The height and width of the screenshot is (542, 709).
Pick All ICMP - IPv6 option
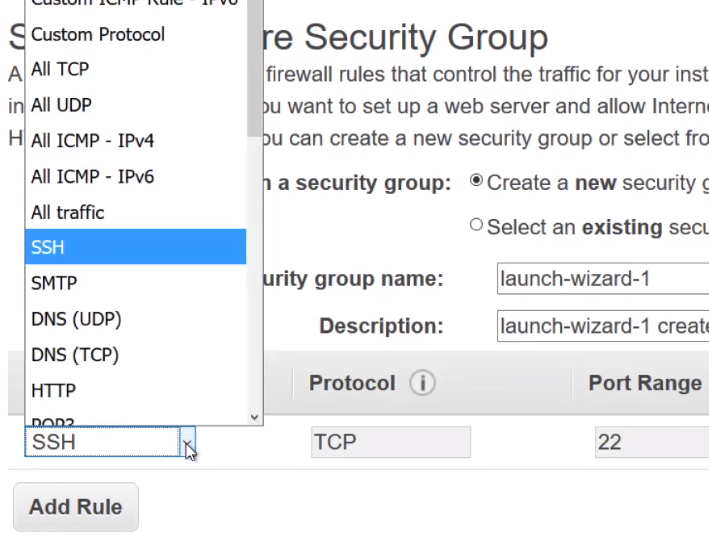click(x=92, y=177)
